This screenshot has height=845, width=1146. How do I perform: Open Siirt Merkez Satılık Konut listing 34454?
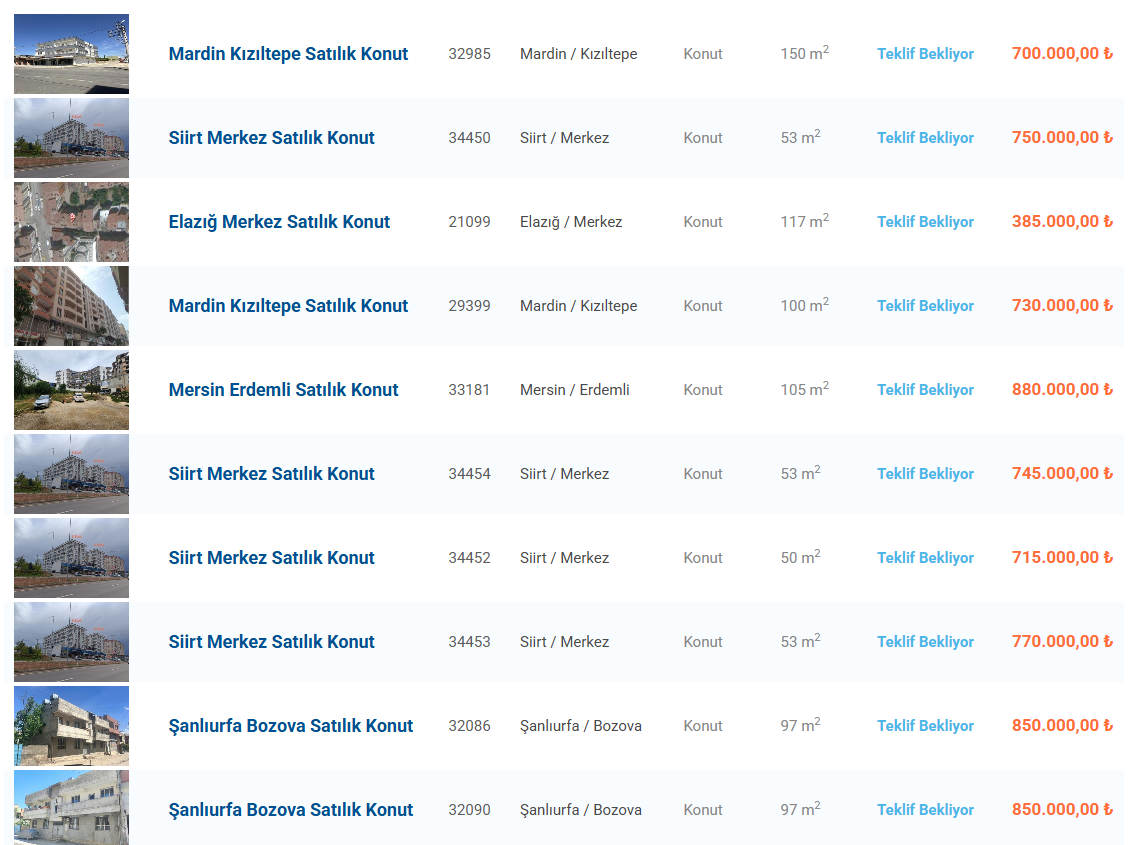[271, 474]
